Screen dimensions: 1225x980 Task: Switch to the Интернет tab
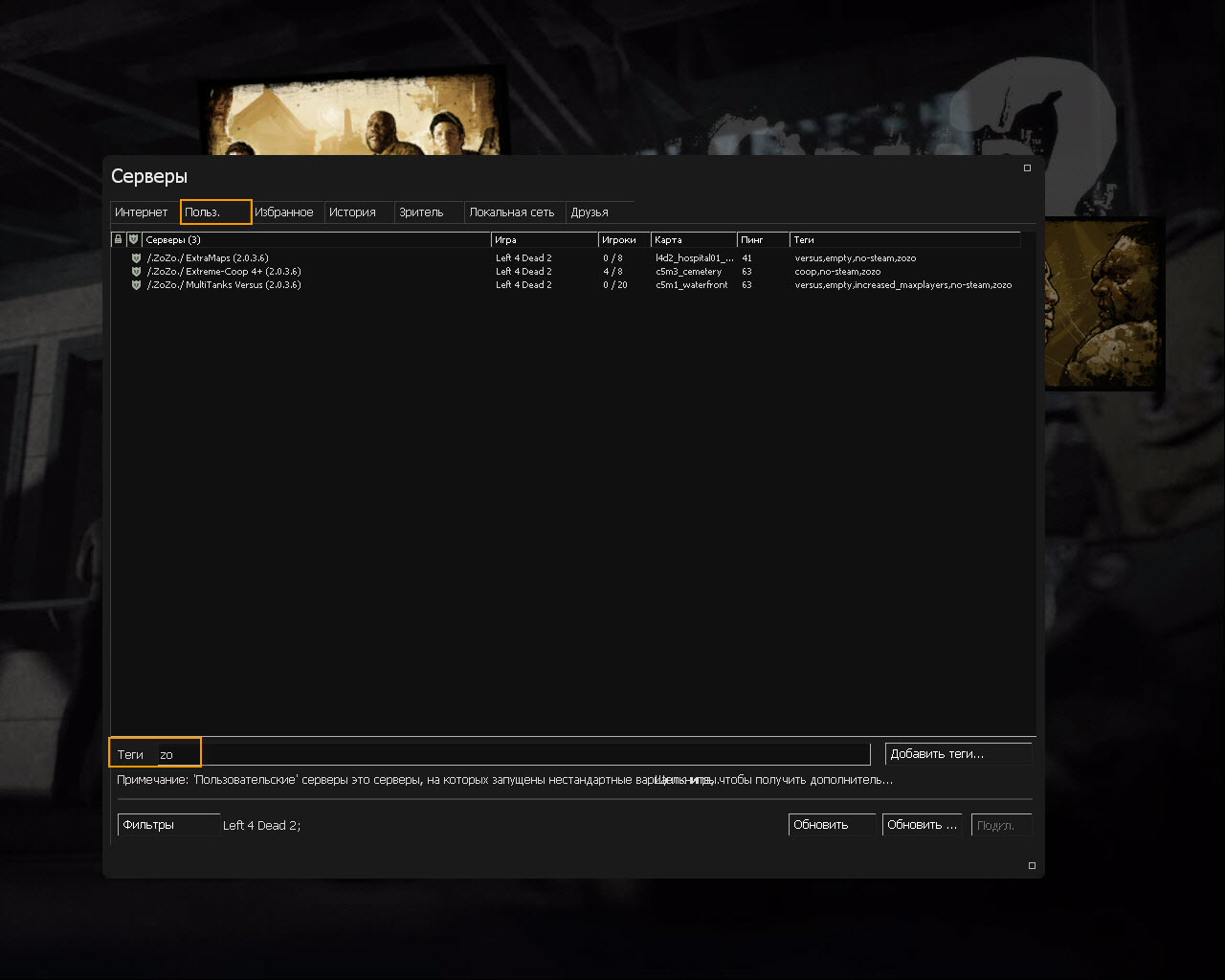click(142, 212)
